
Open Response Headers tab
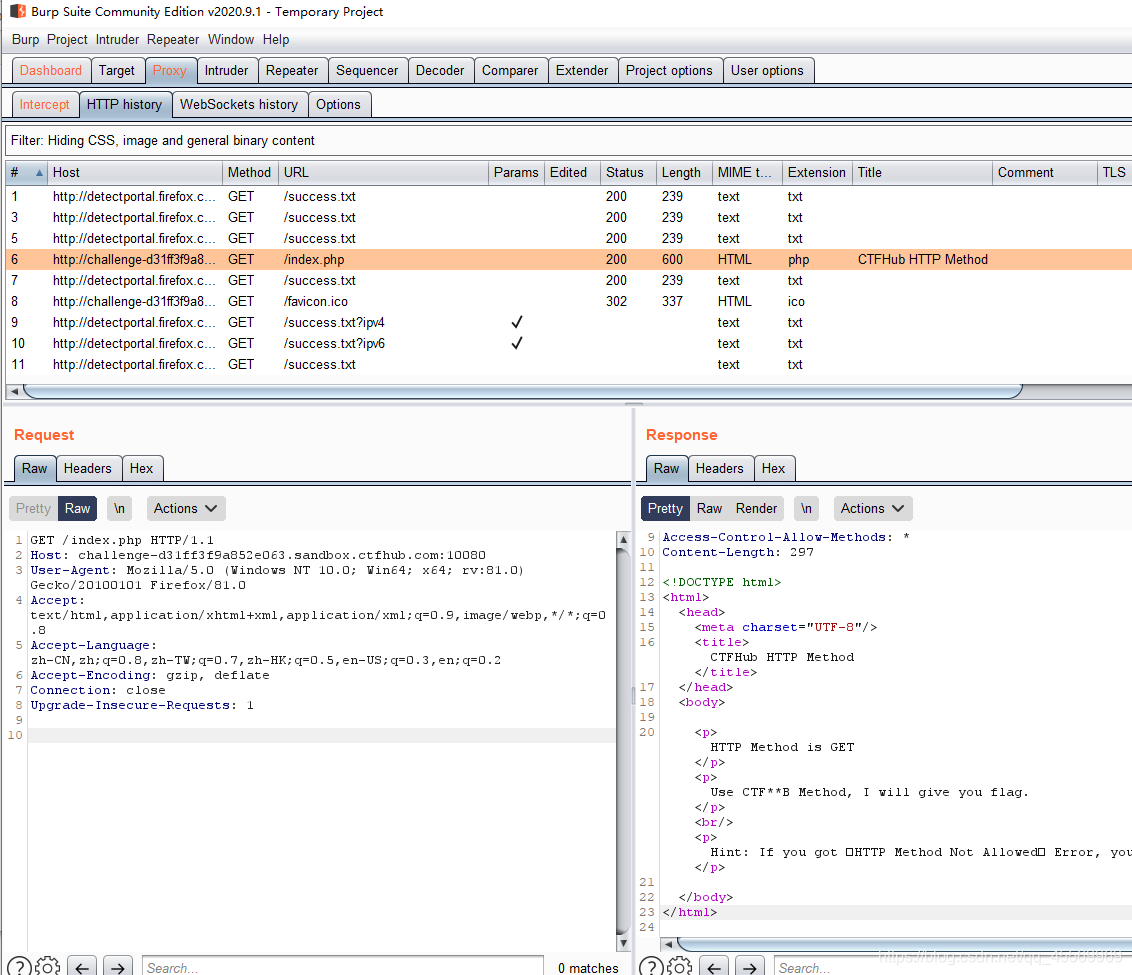coord(719,468)
